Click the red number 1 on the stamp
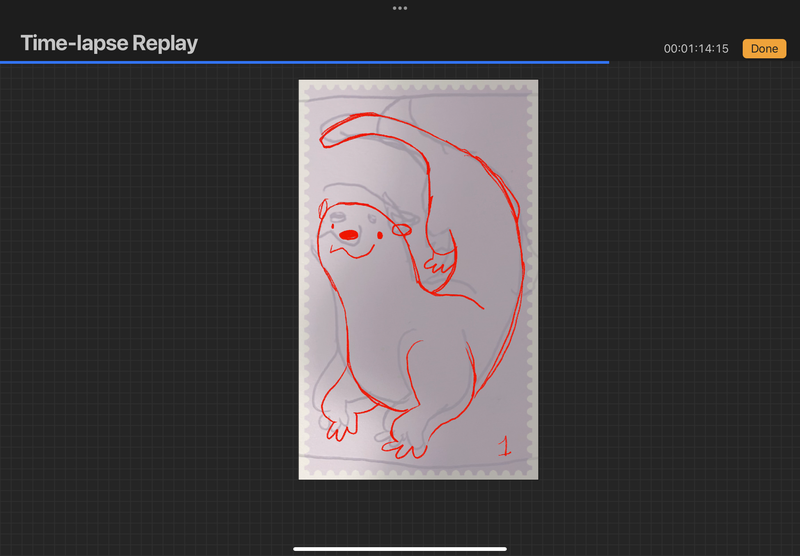 click(504, 446)
